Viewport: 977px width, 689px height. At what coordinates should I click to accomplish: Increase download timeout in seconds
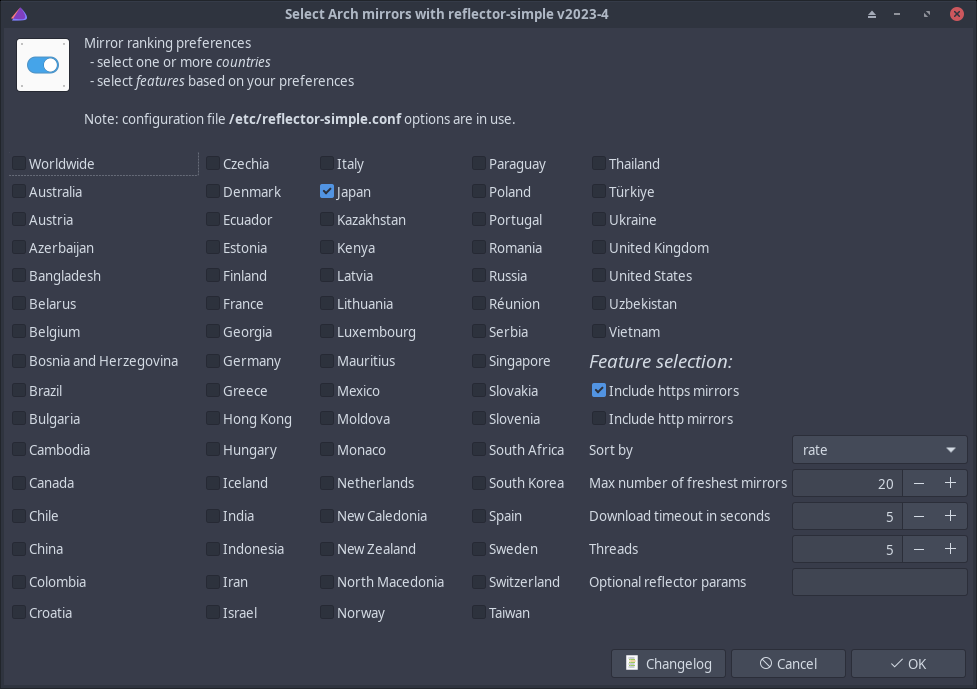tap(950, 516)
